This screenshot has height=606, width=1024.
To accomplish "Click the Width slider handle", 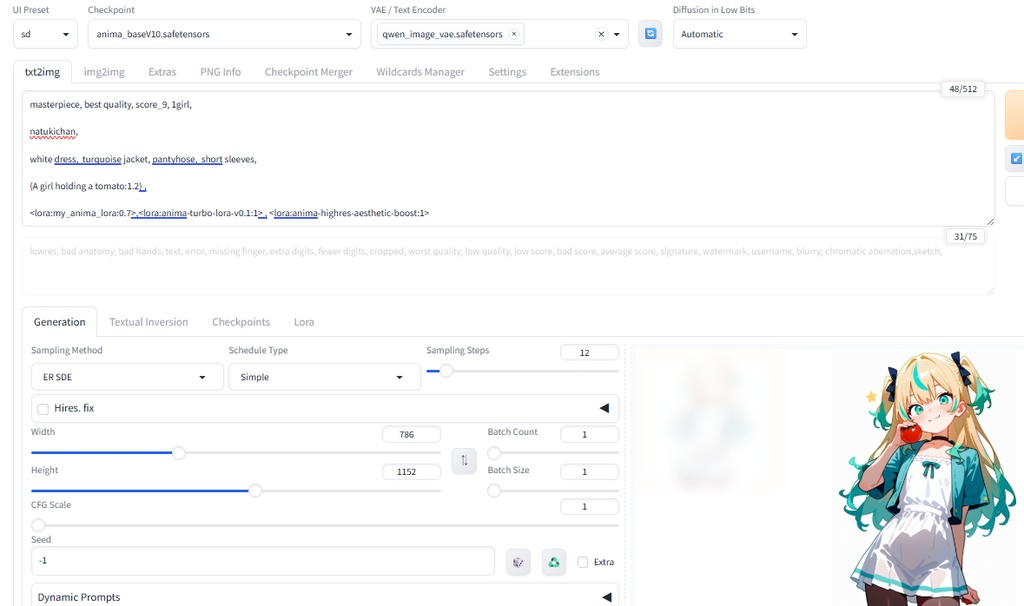I will coord(178,453).
